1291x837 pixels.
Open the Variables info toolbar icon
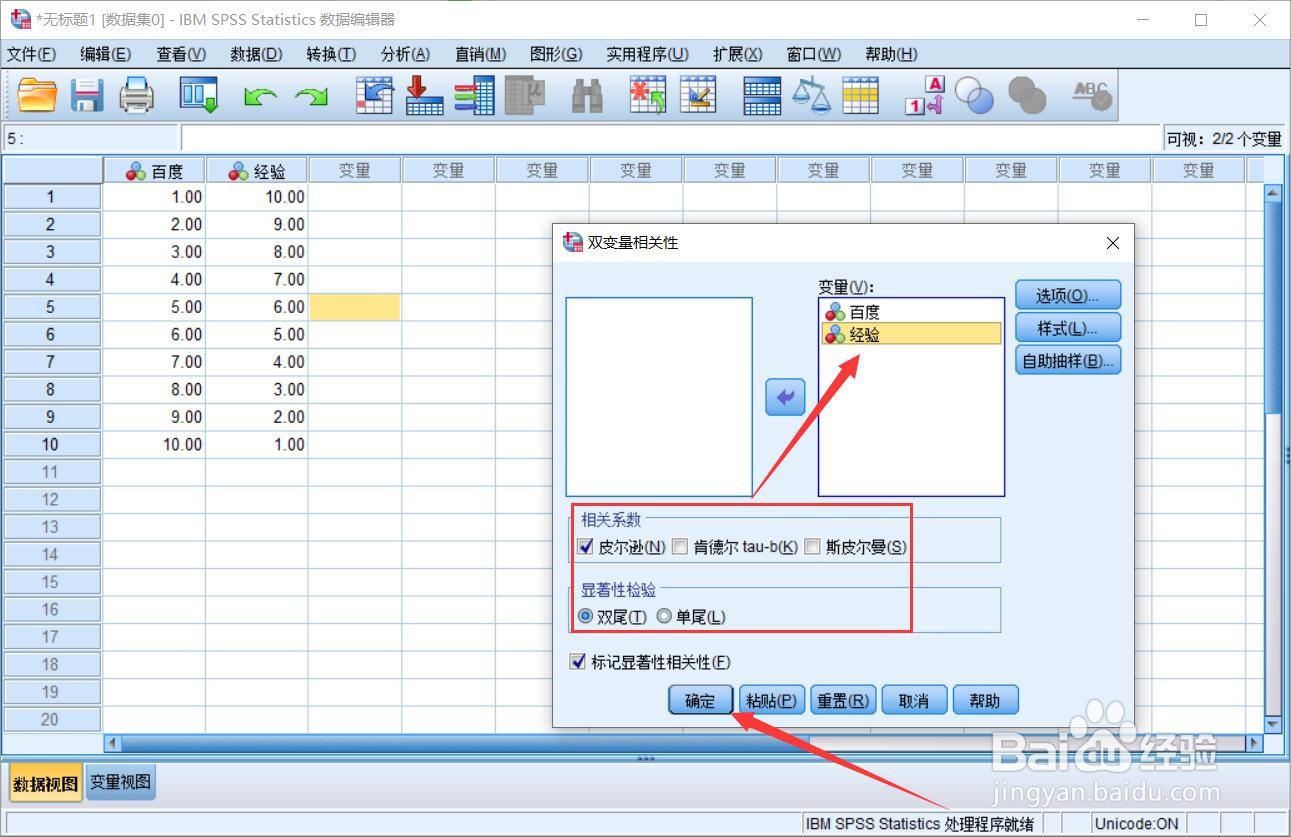pyautogui.click(x=475, y=96)
